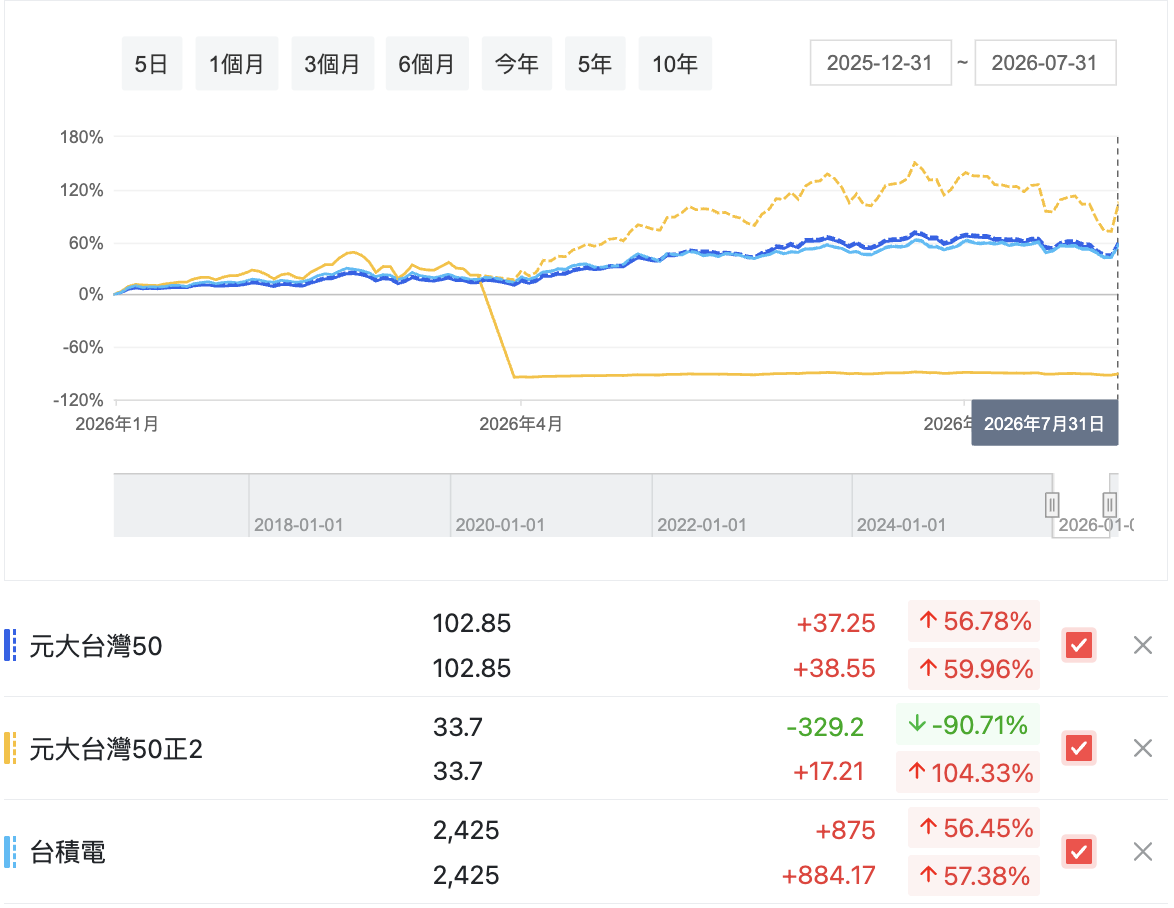Select the 6個月 time range
This screenshot has width=1174, height=908.
427,64
